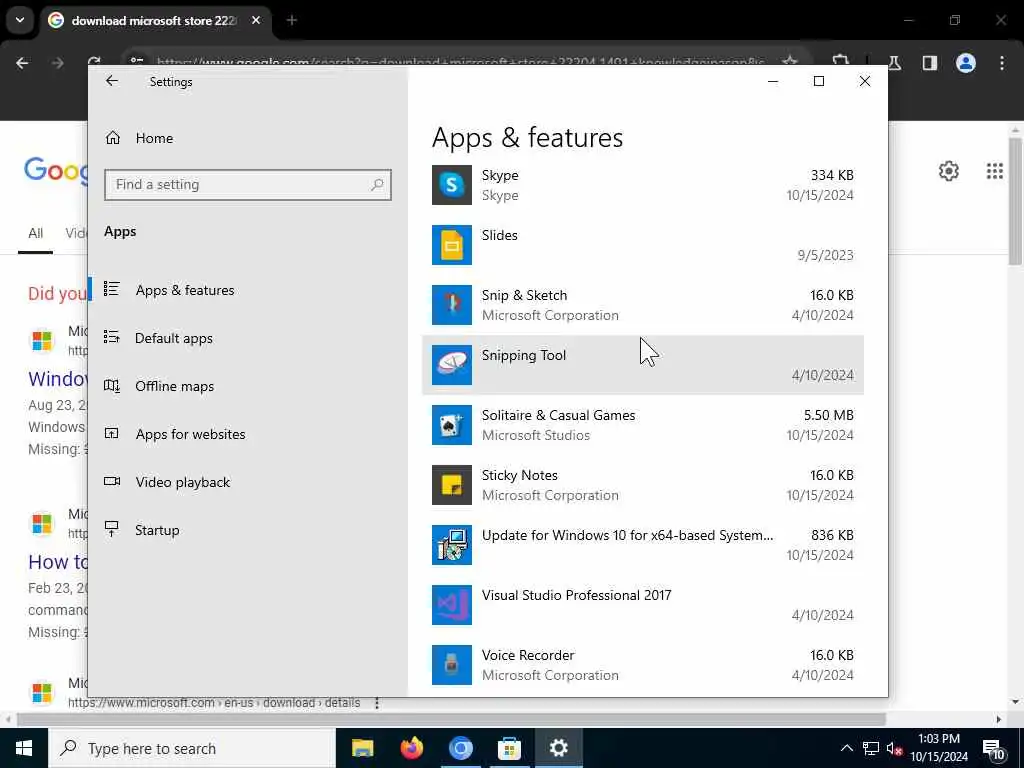Click the taskbar clock showing 1:03 PM
The image size is (1024, 768).
tap(939, 748)
